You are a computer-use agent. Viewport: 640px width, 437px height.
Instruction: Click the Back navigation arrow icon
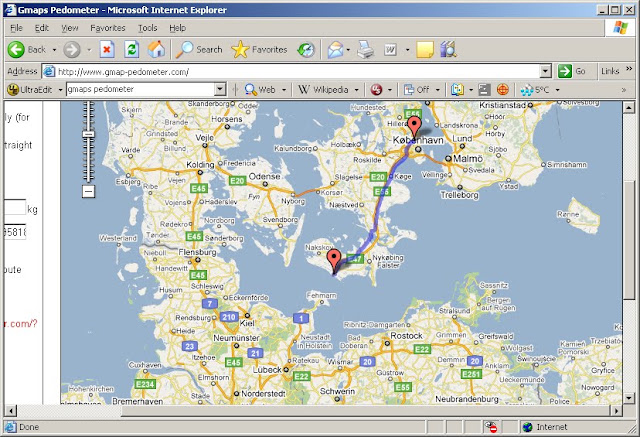click(16, 50)
